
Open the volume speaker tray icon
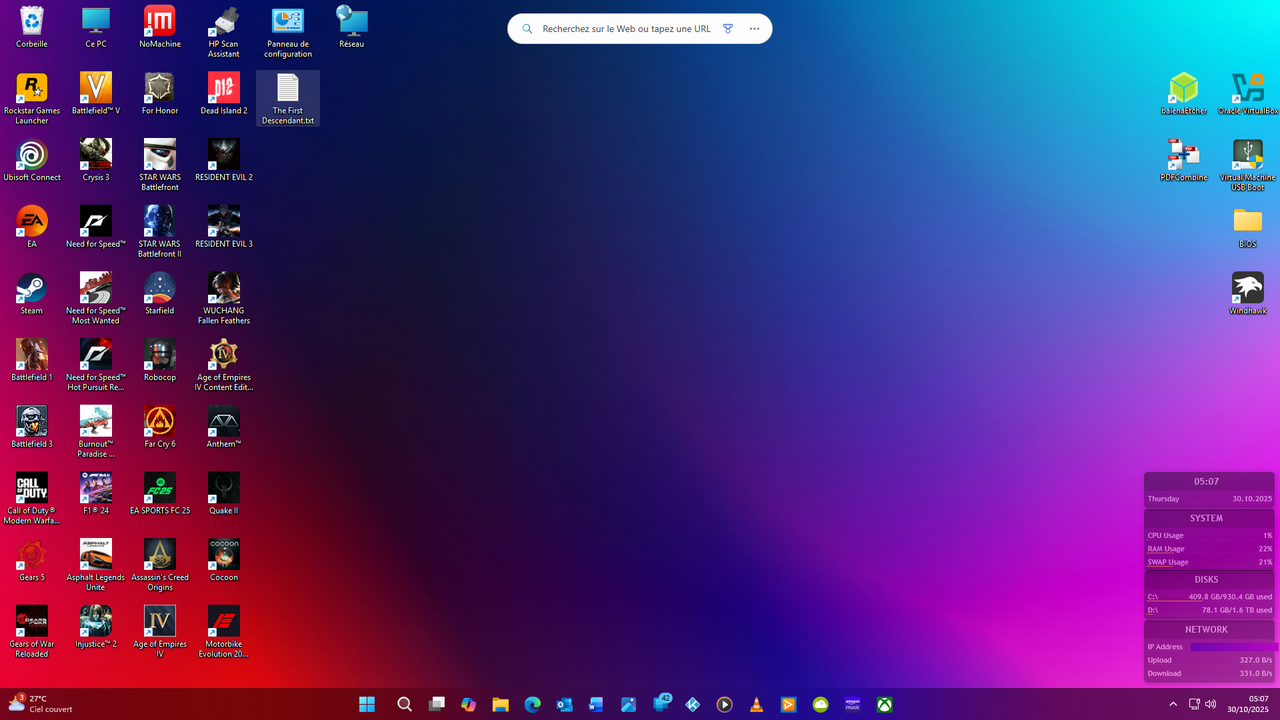[1211, 705]
